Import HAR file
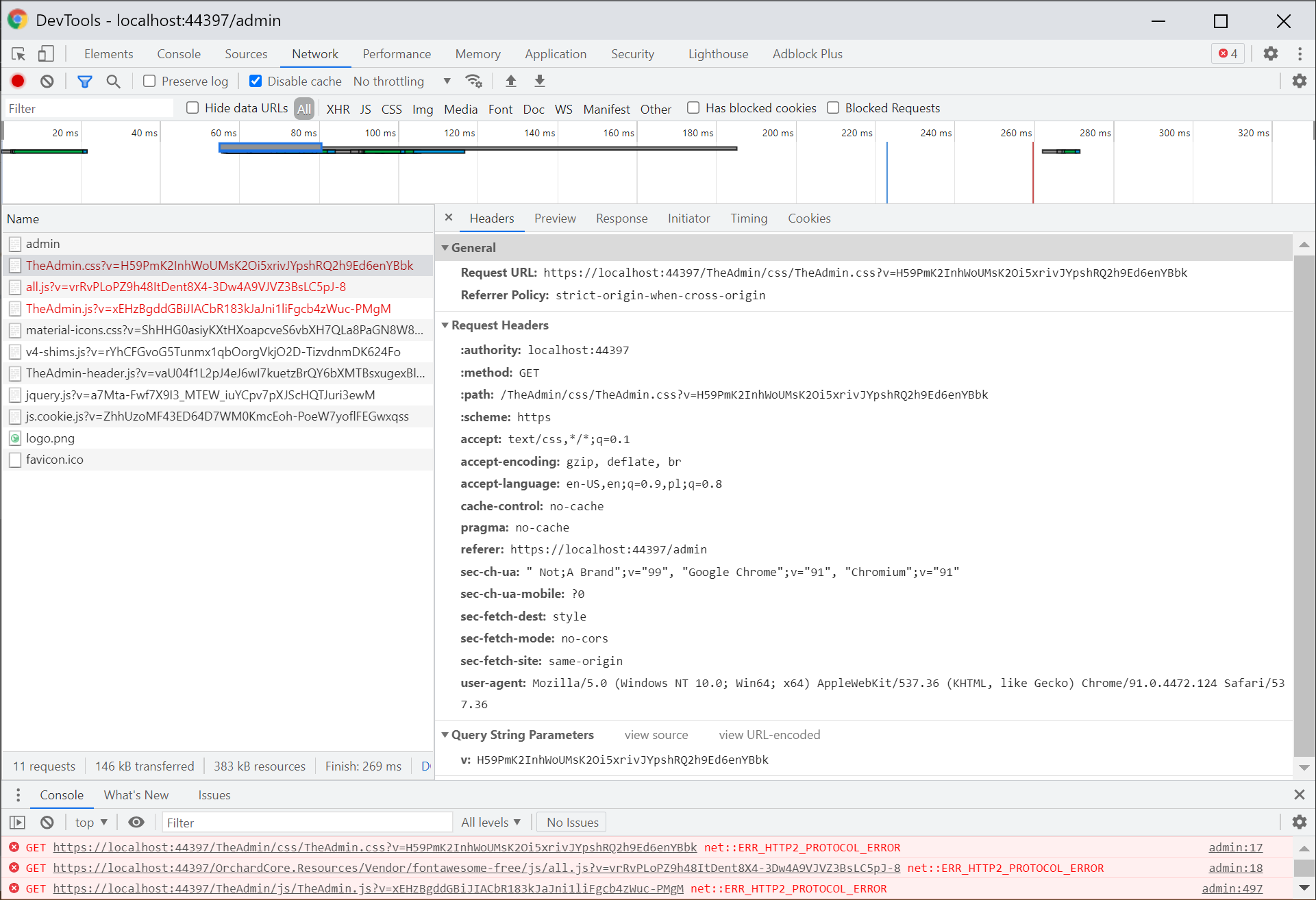 [510, 81]
